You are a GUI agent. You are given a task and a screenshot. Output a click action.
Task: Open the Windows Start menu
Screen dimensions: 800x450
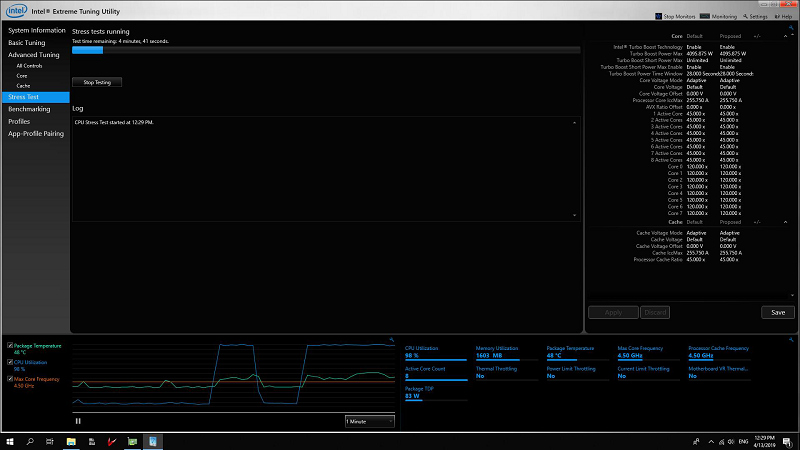[x=10, y=441]
